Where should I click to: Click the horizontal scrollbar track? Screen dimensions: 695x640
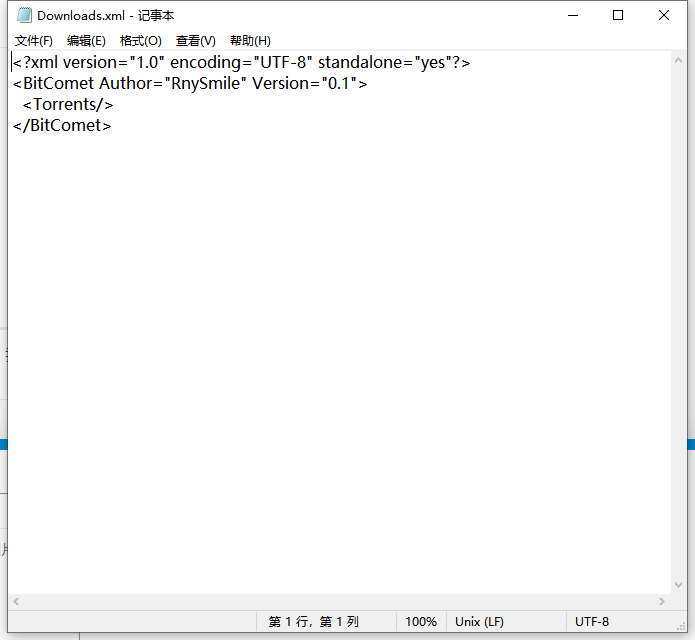[340, 601]
